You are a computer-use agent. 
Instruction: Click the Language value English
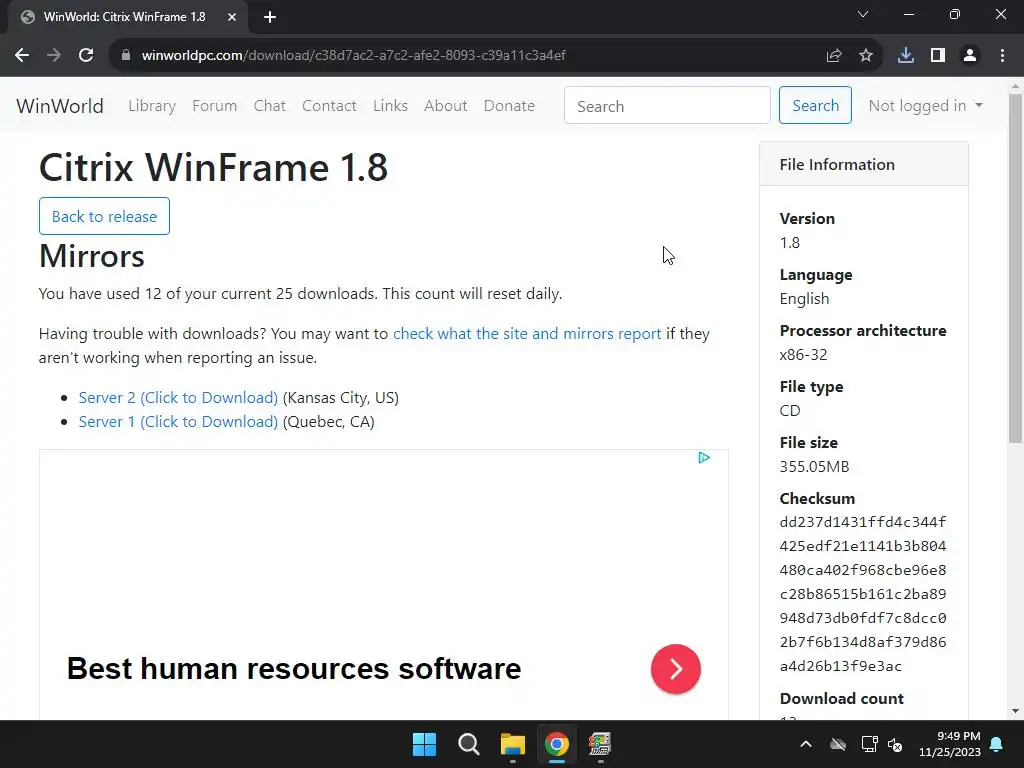pyautogui.click(x=805, y=299)
